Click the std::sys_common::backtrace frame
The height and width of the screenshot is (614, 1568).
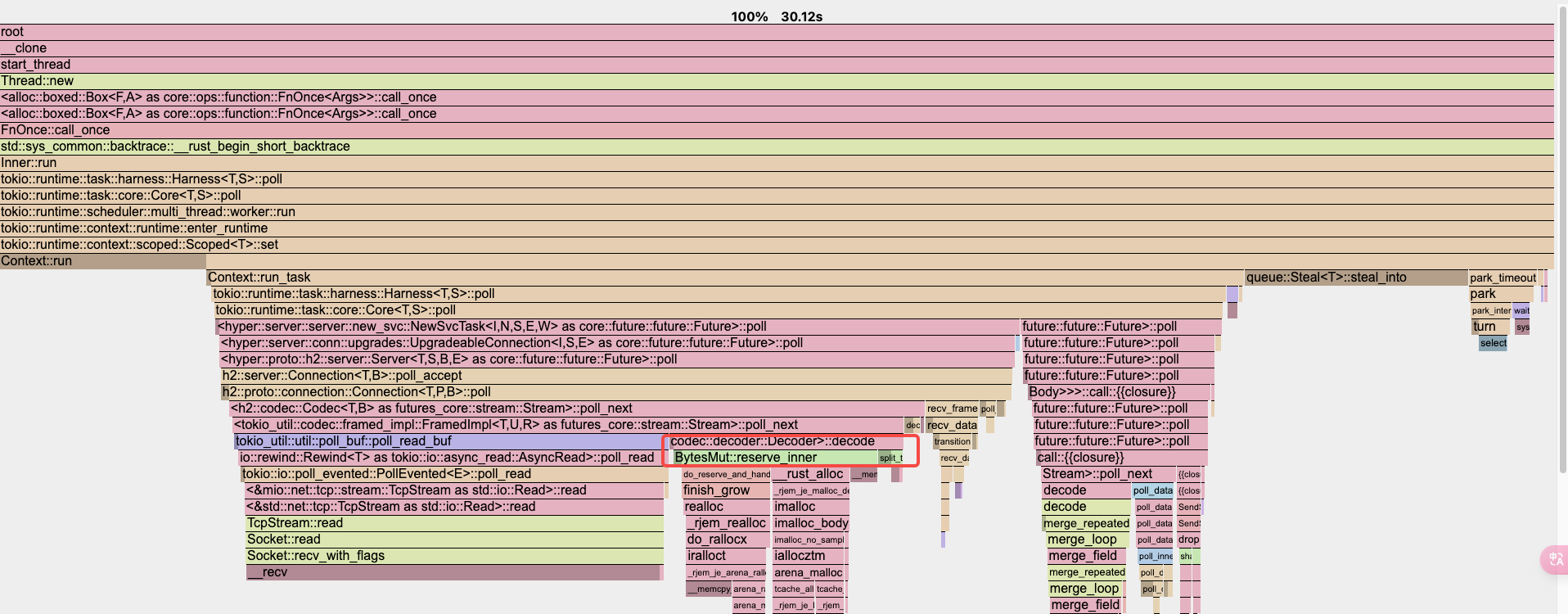tap(777, 147)
